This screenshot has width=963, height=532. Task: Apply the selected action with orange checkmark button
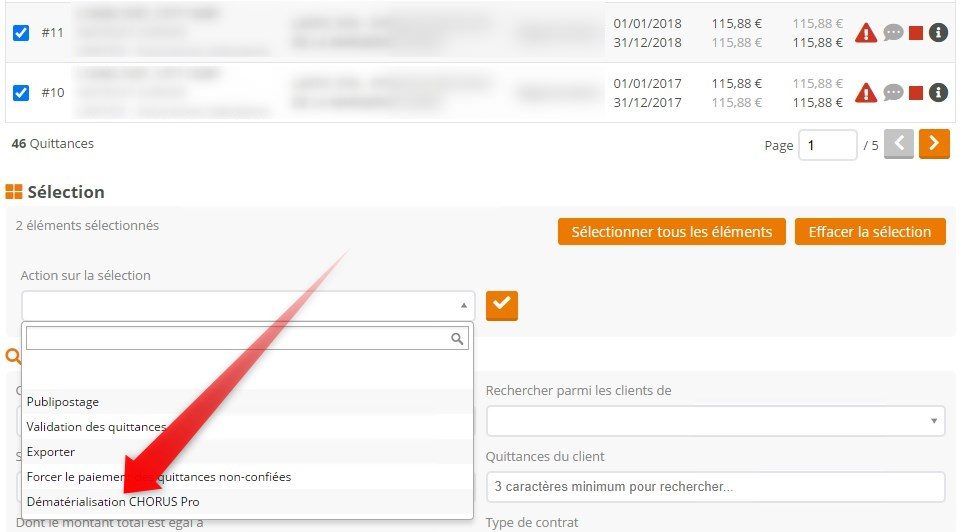point(502,305)
